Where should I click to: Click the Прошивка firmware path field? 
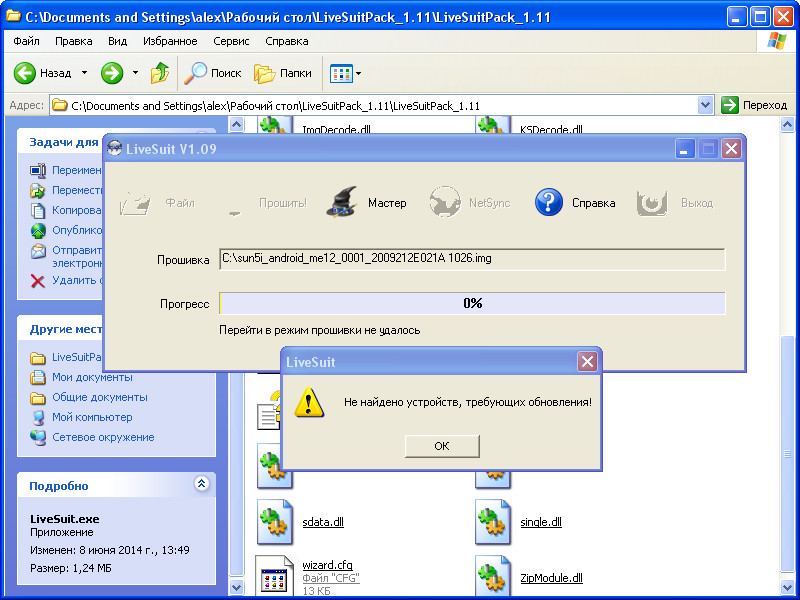[472, 259]
